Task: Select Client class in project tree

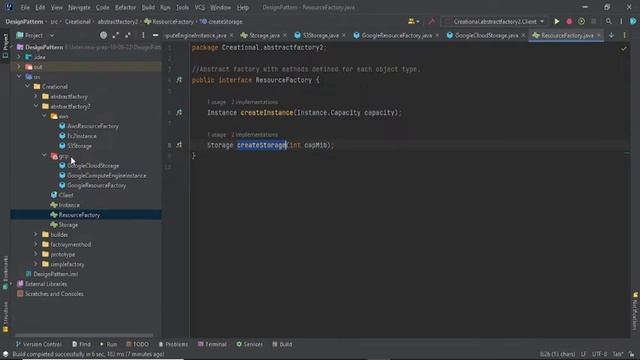Action: click(66, 195)
